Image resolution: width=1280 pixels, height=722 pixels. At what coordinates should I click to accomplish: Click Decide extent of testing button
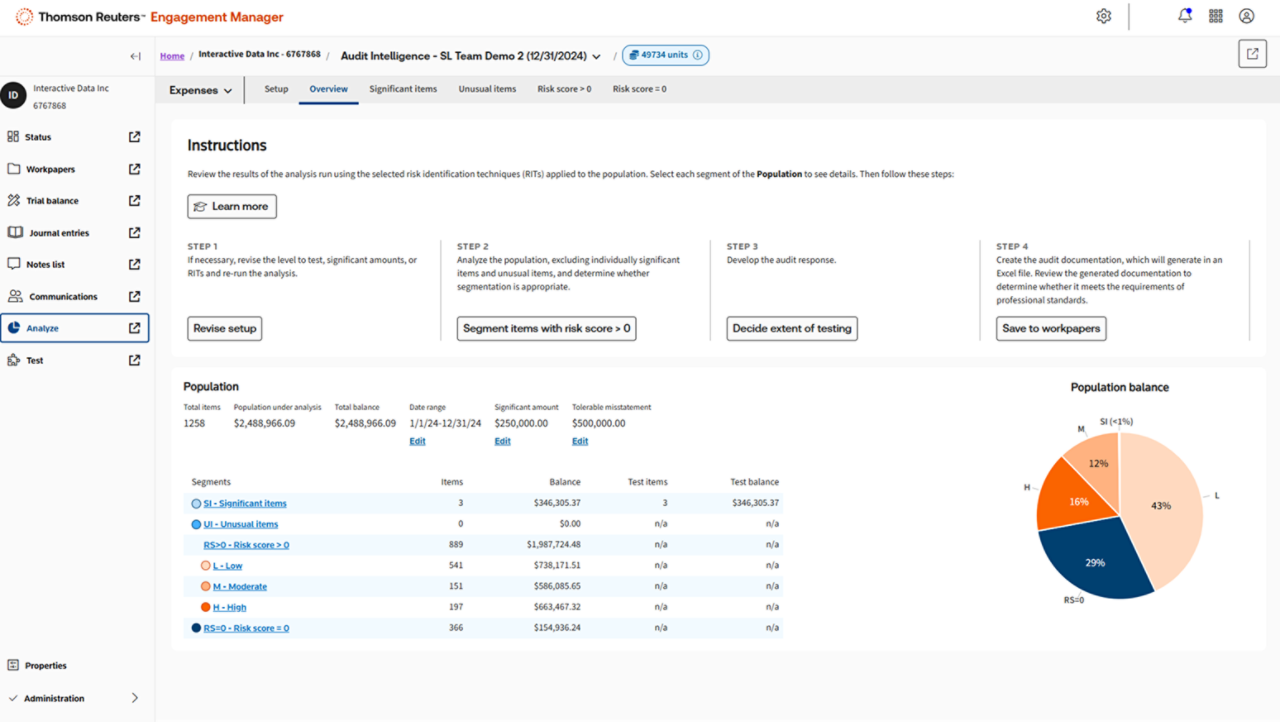tap(792, 328)
